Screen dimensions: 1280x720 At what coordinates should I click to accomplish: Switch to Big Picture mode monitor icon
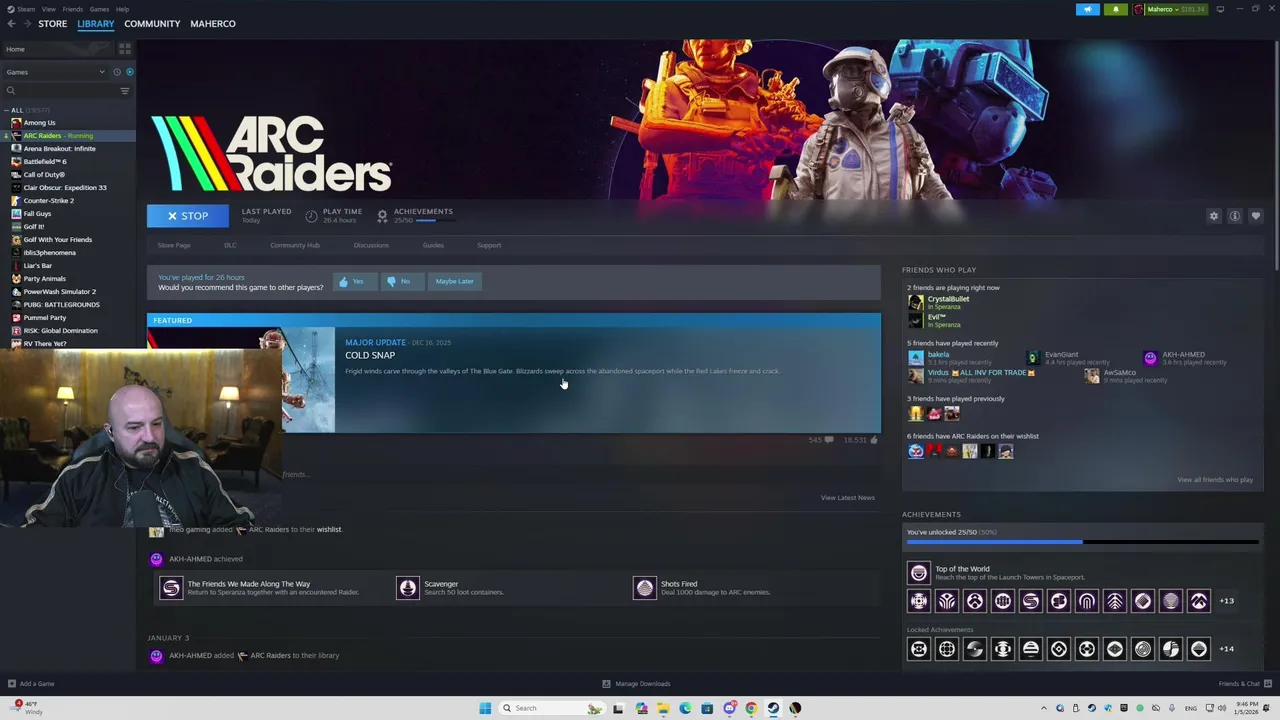1220,9
